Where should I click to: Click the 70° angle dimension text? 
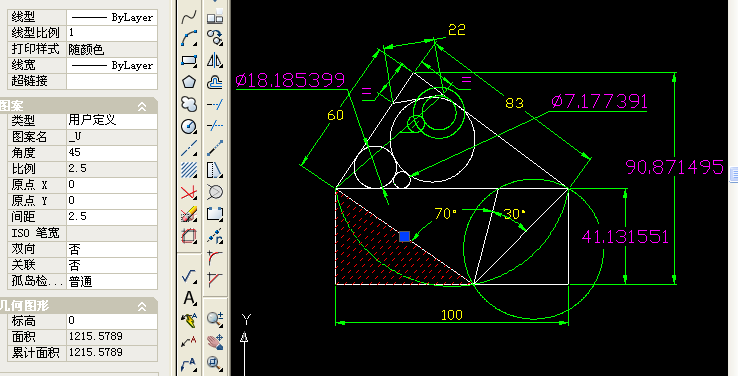pos(445,214)
